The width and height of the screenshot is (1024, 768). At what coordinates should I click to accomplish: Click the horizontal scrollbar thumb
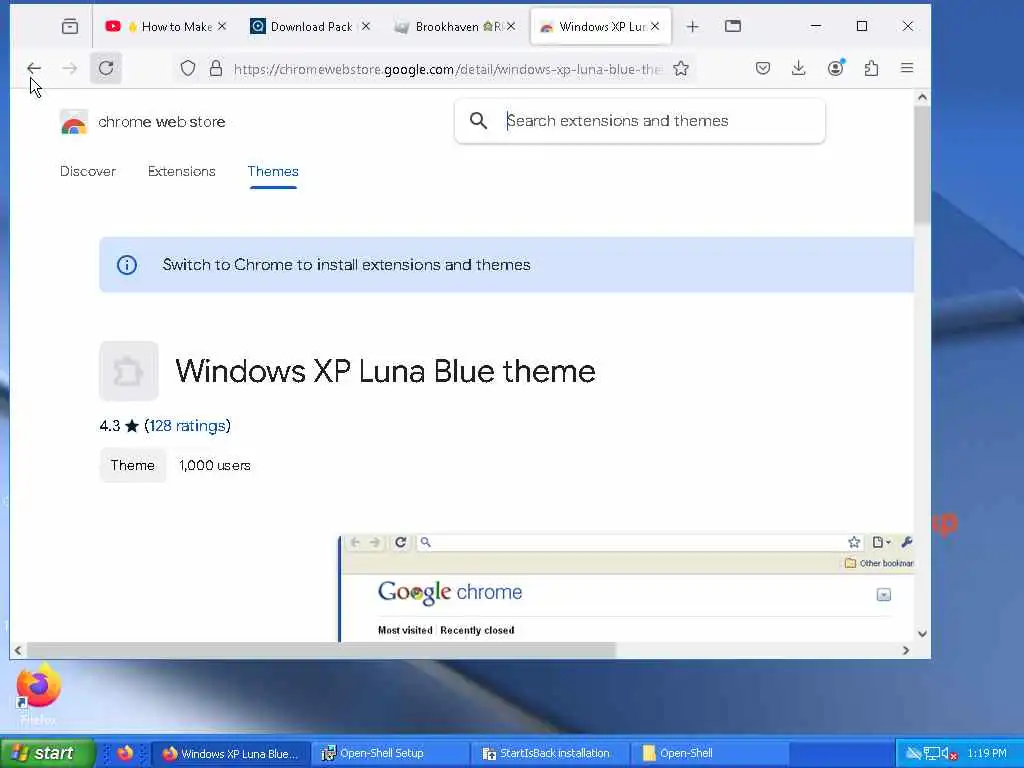(321, 650)
